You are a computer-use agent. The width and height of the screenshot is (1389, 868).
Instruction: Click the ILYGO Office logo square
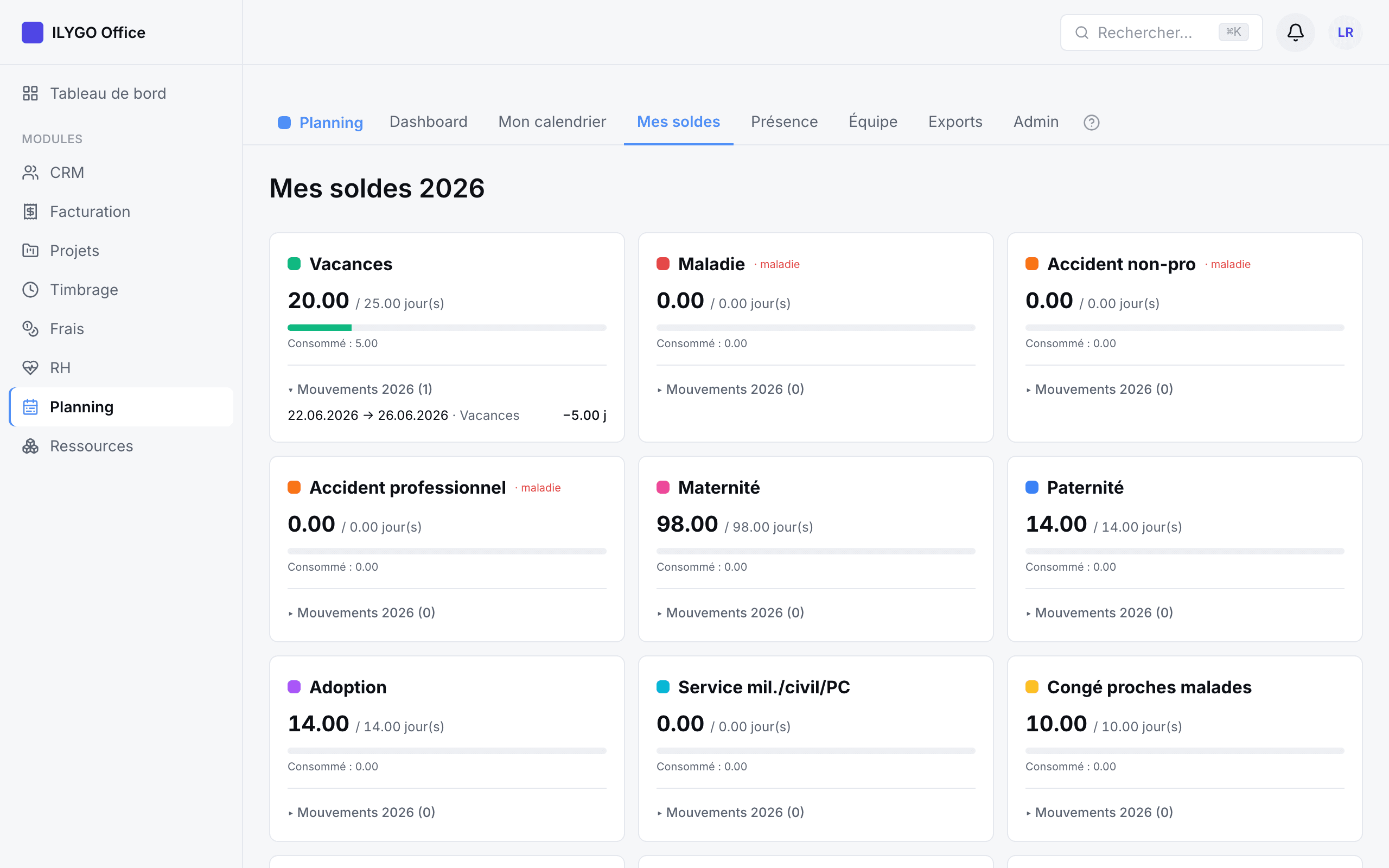point(32,33)
